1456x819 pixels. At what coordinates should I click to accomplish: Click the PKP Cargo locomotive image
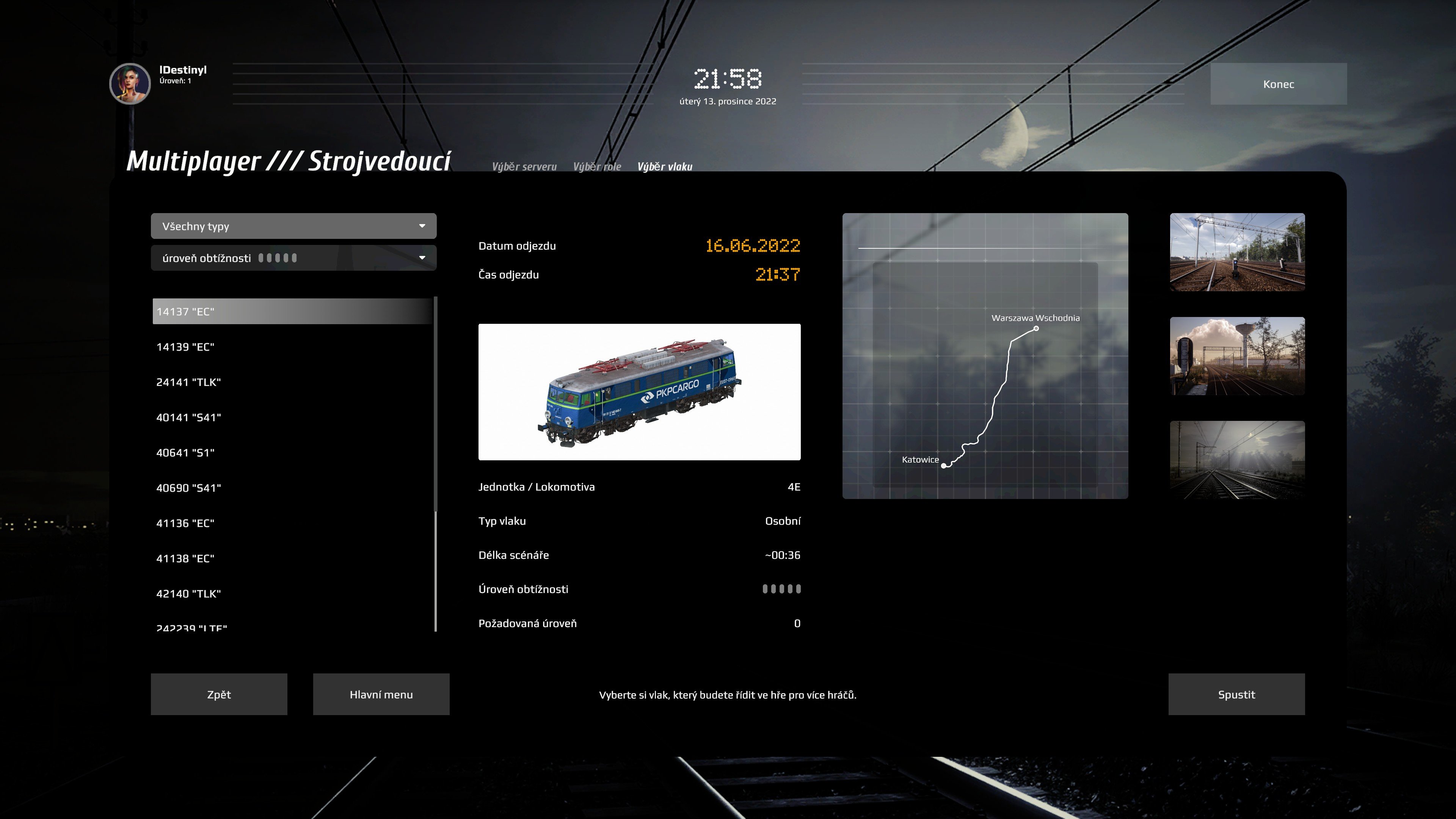click(x=639, y=392)
